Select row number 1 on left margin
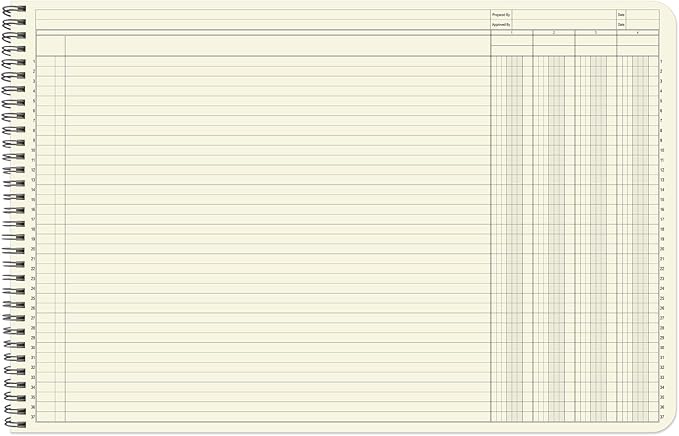Image resolution: width=679 pixels, height=436 pixels. click(33, 62)
